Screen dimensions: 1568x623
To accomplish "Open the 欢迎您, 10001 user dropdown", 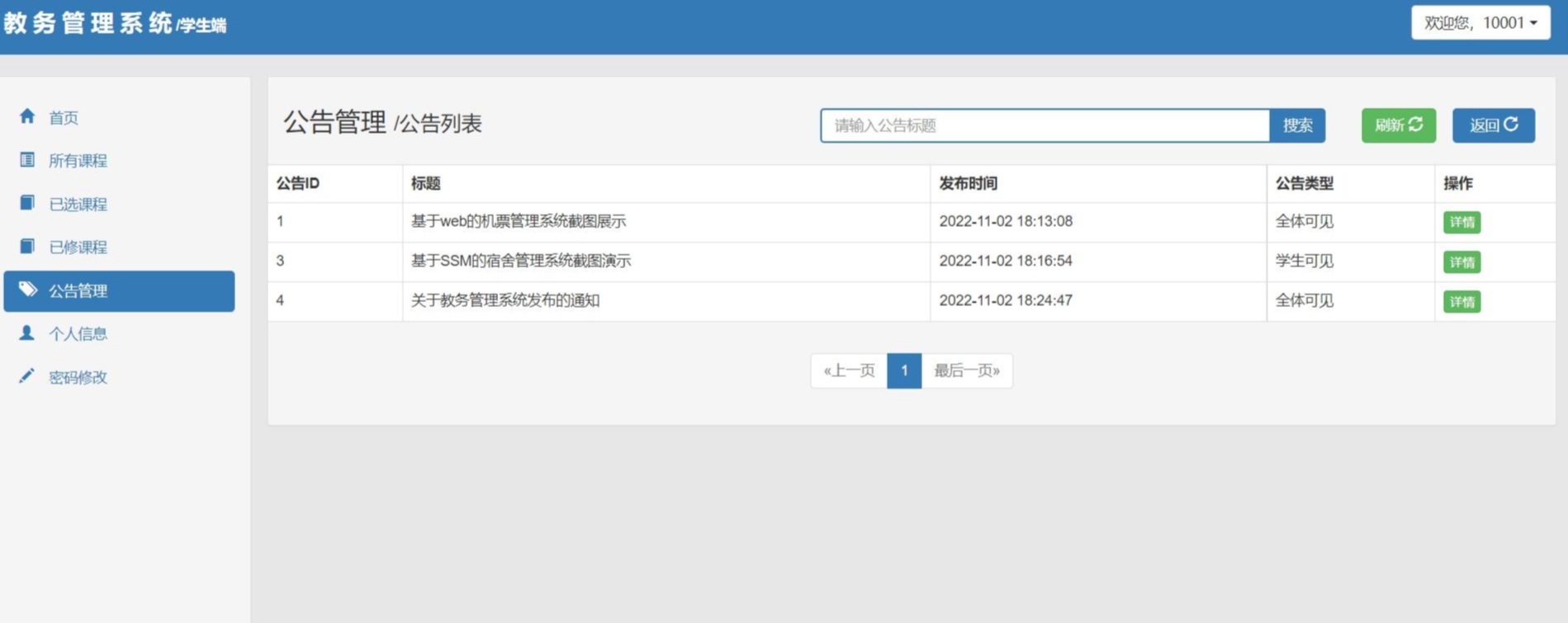I will click(1480, 22).
